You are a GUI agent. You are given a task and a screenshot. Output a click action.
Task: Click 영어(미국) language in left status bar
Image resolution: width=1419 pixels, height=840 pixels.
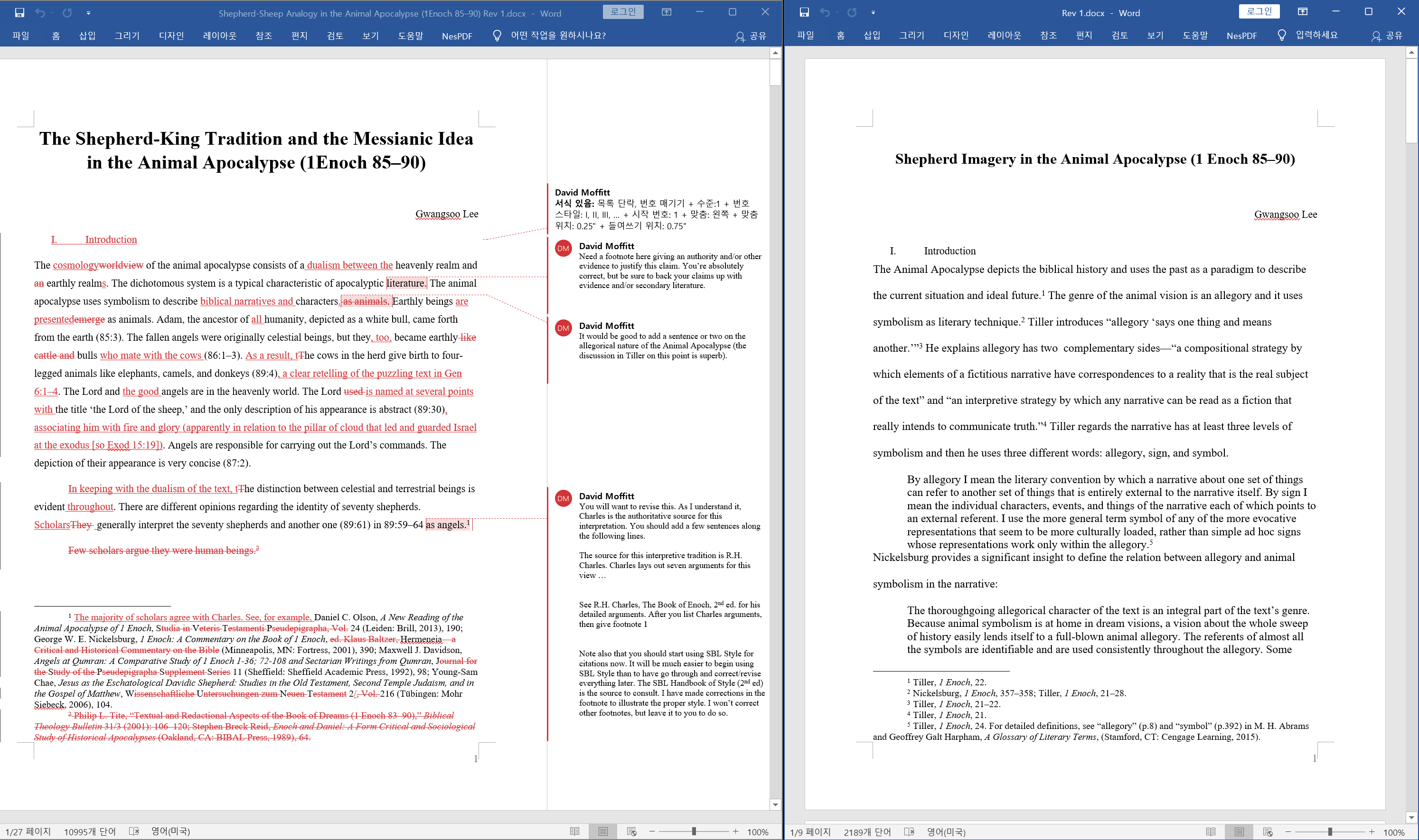click(x=170, y=831)
